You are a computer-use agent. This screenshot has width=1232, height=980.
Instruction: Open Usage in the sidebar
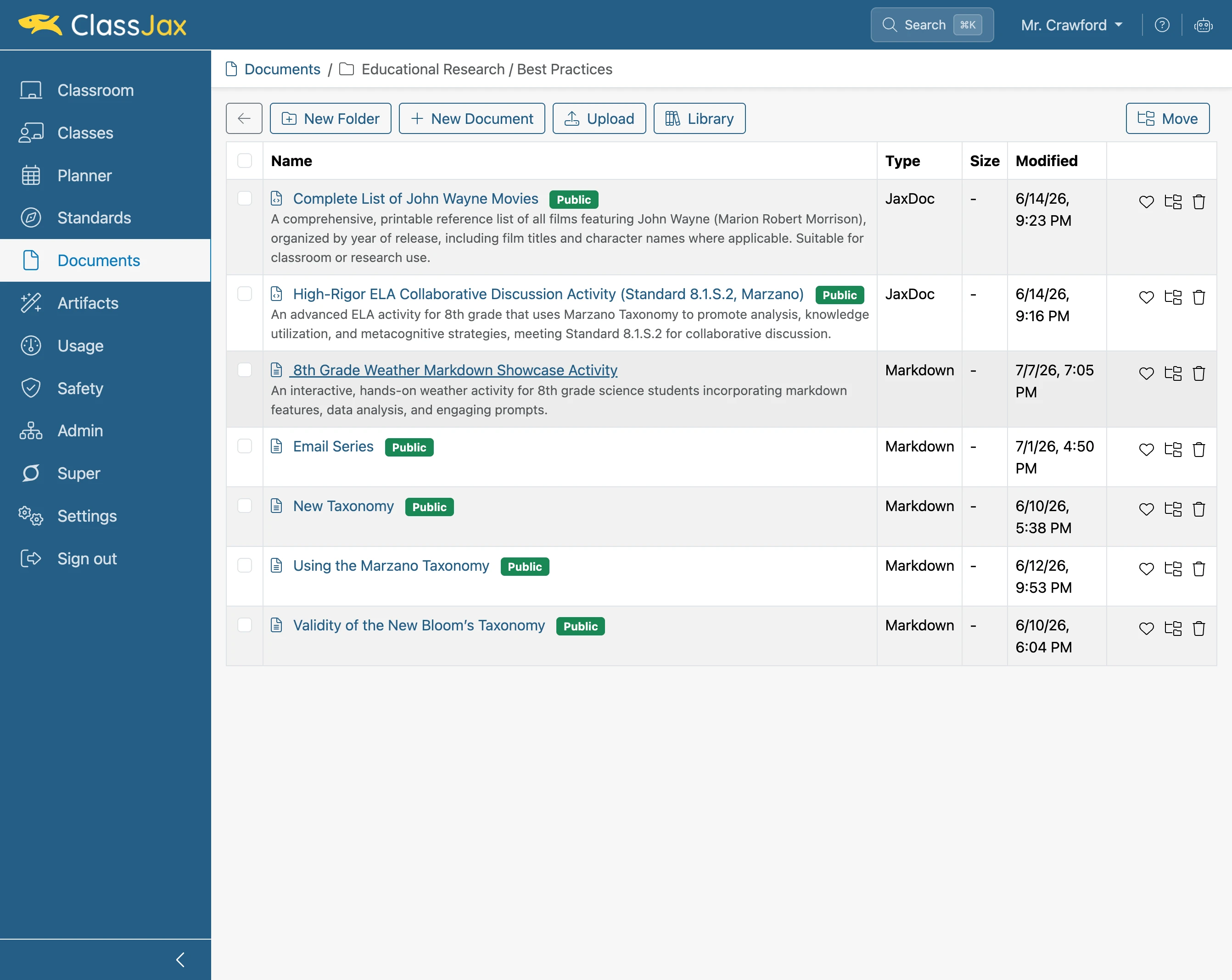click(105, 346)
